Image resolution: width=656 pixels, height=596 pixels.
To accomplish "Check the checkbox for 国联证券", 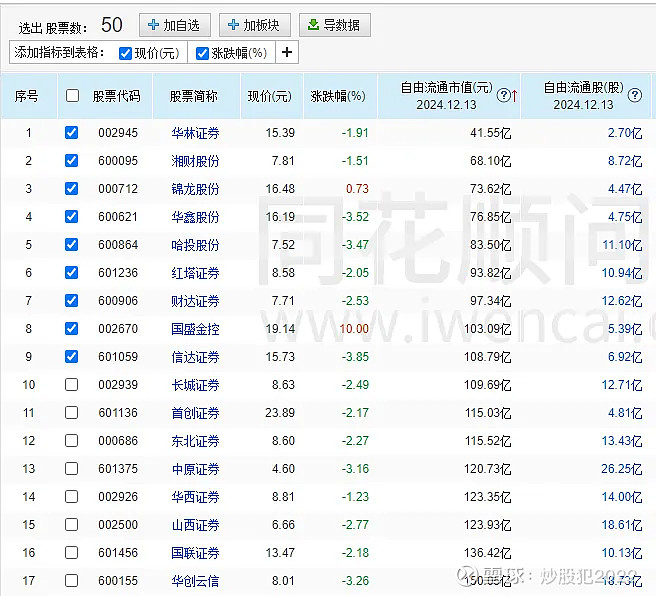I will coord(72,553).
